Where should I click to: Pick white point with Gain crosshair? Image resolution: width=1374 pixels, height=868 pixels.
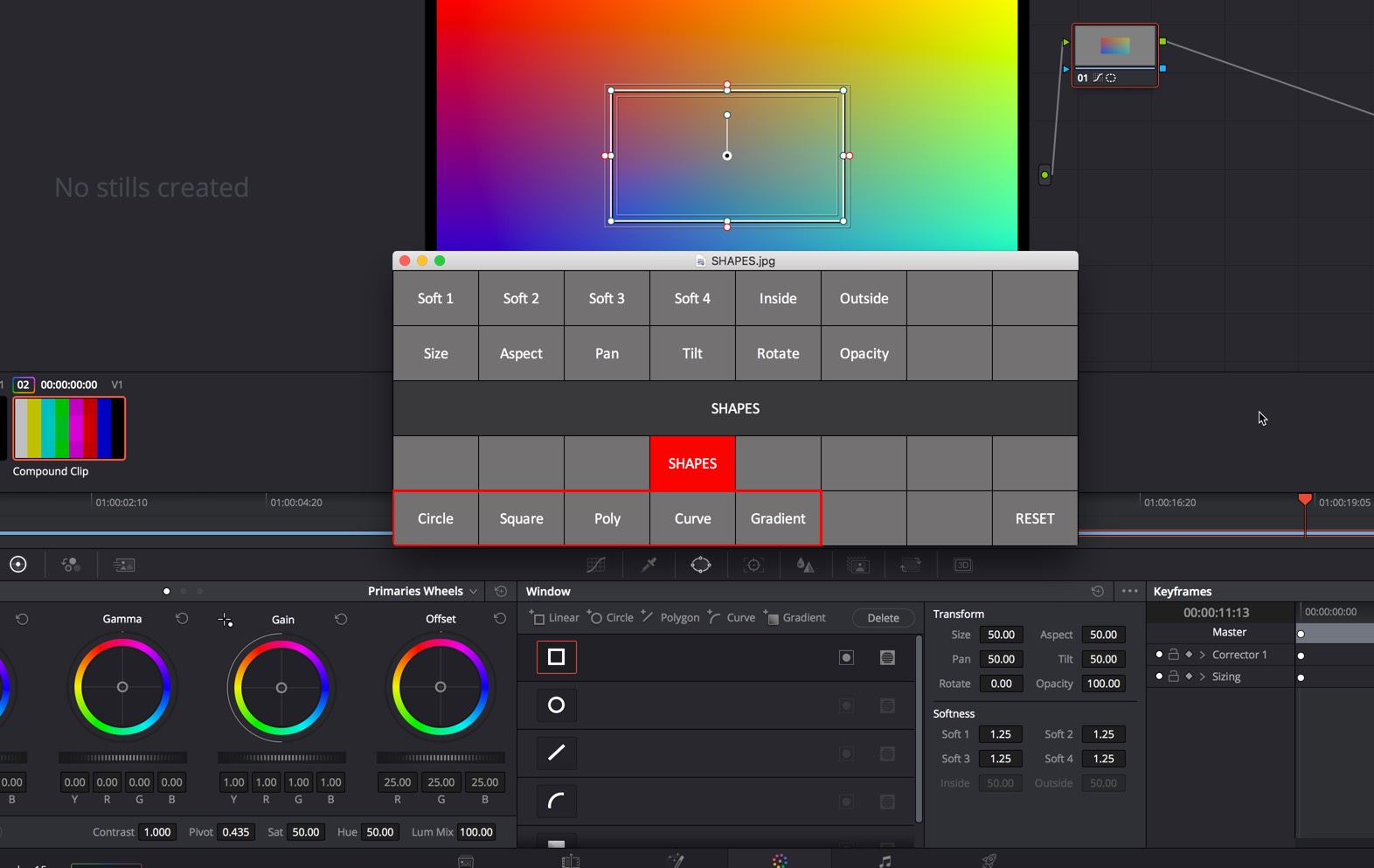click(225, 620)
